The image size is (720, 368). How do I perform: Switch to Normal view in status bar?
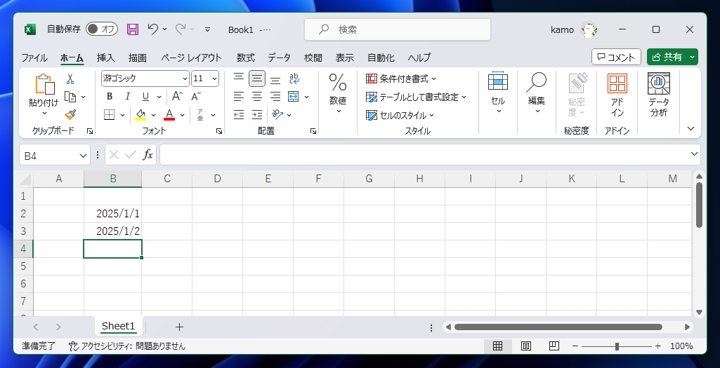(497, 346)
